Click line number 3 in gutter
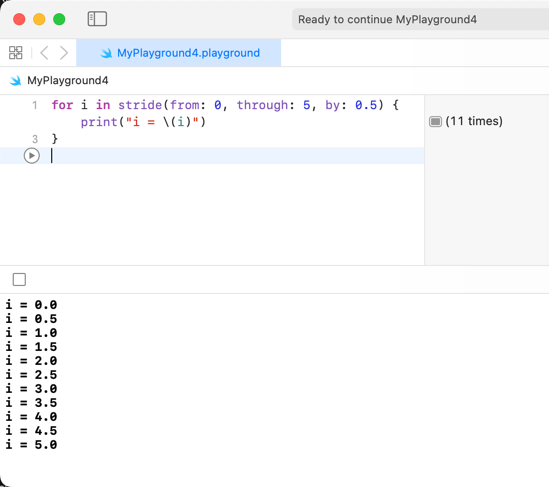Image resolution: width=549 pixels, height=487 pixels. [35, 139]
